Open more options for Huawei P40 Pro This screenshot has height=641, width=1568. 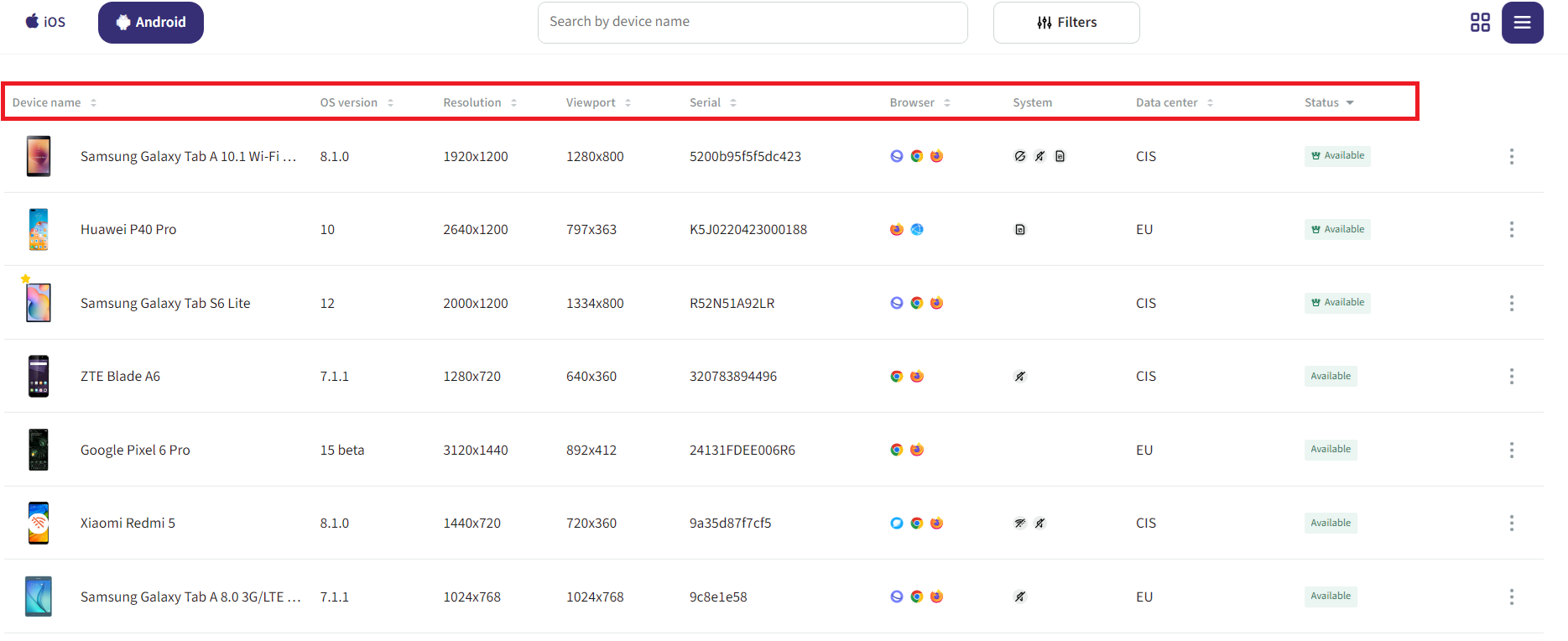coord(1512,229)
